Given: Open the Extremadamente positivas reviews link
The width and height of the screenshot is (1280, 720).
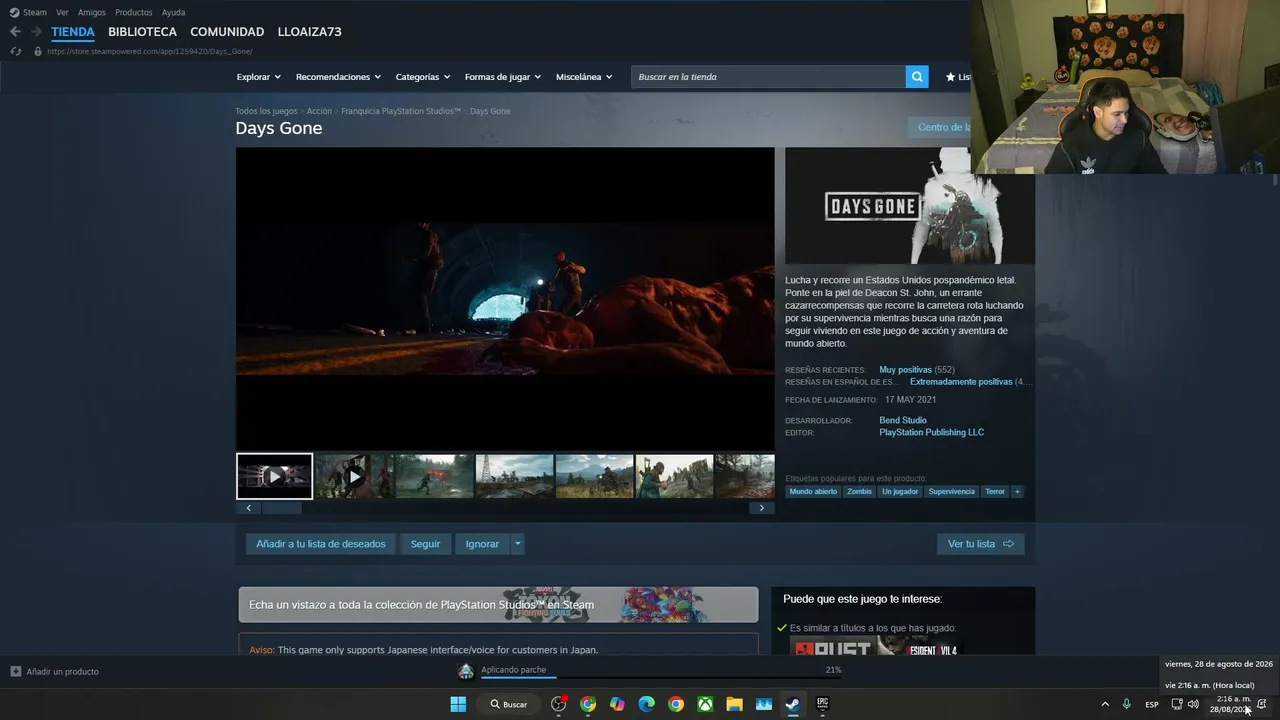Looking at the screenshot, I should [x=961, y=382].
